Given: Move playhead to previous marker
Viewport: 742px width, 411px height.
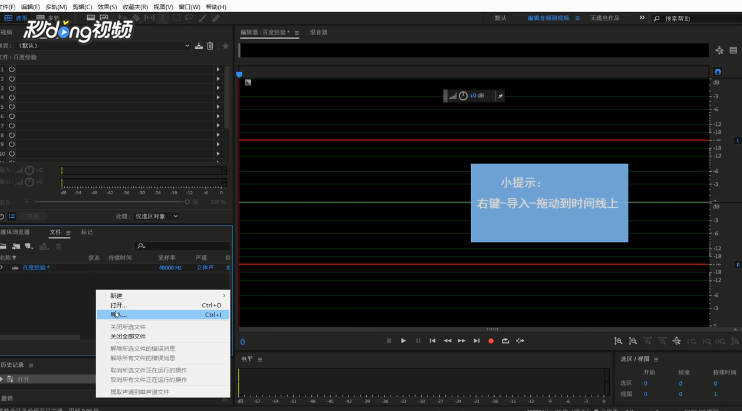Looking at the screenshot, I should [433, 341].
